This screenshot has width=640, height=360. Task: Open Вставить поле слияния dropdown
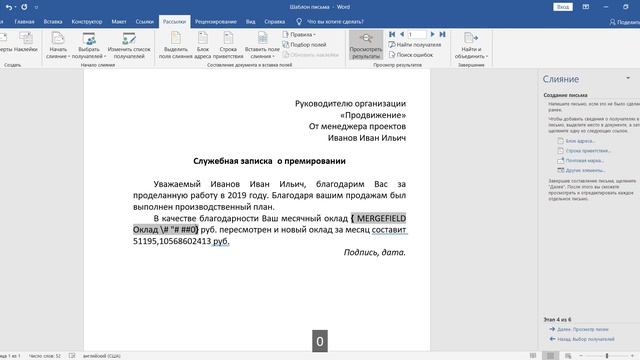click(x=262, y=45)
